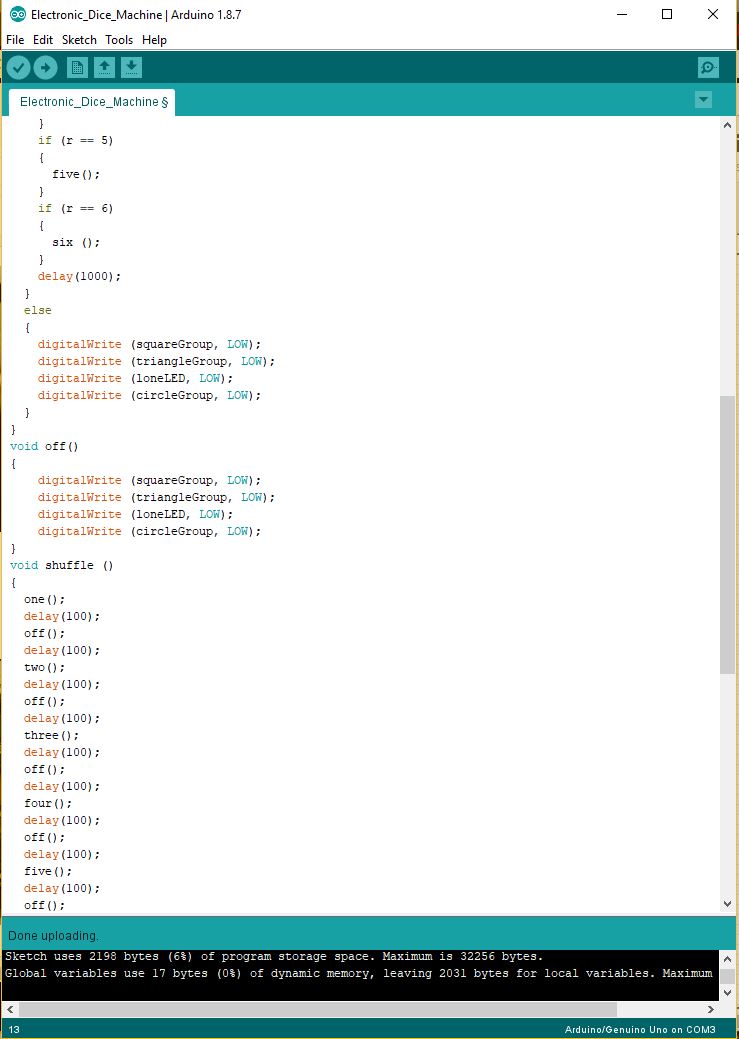Open the Sketch menu
Image resolution: width=739 pixels, height=1039 pixels.
pos(80,40)
